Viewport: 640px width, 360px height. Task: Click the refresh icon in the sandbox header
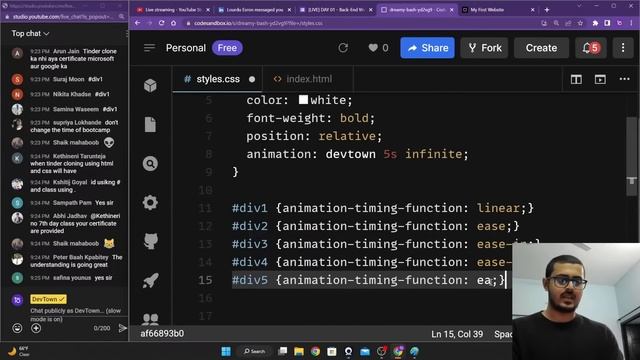click(x=343, y=48)
